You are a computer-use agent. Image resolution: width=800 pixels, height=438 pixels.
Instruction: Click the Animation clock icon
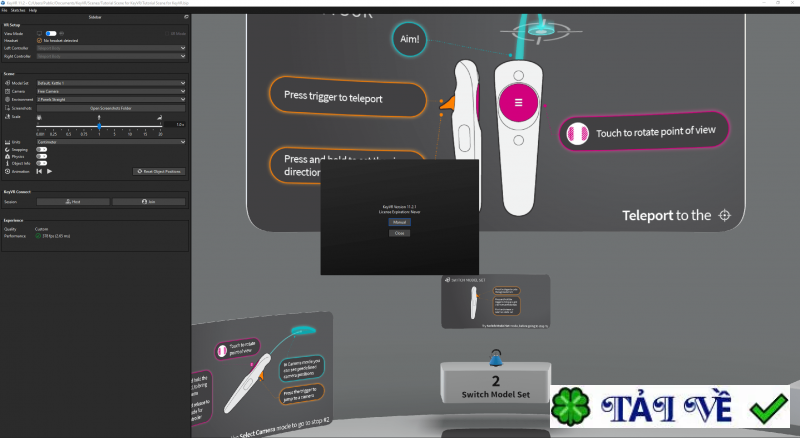(x=7, y=172)
